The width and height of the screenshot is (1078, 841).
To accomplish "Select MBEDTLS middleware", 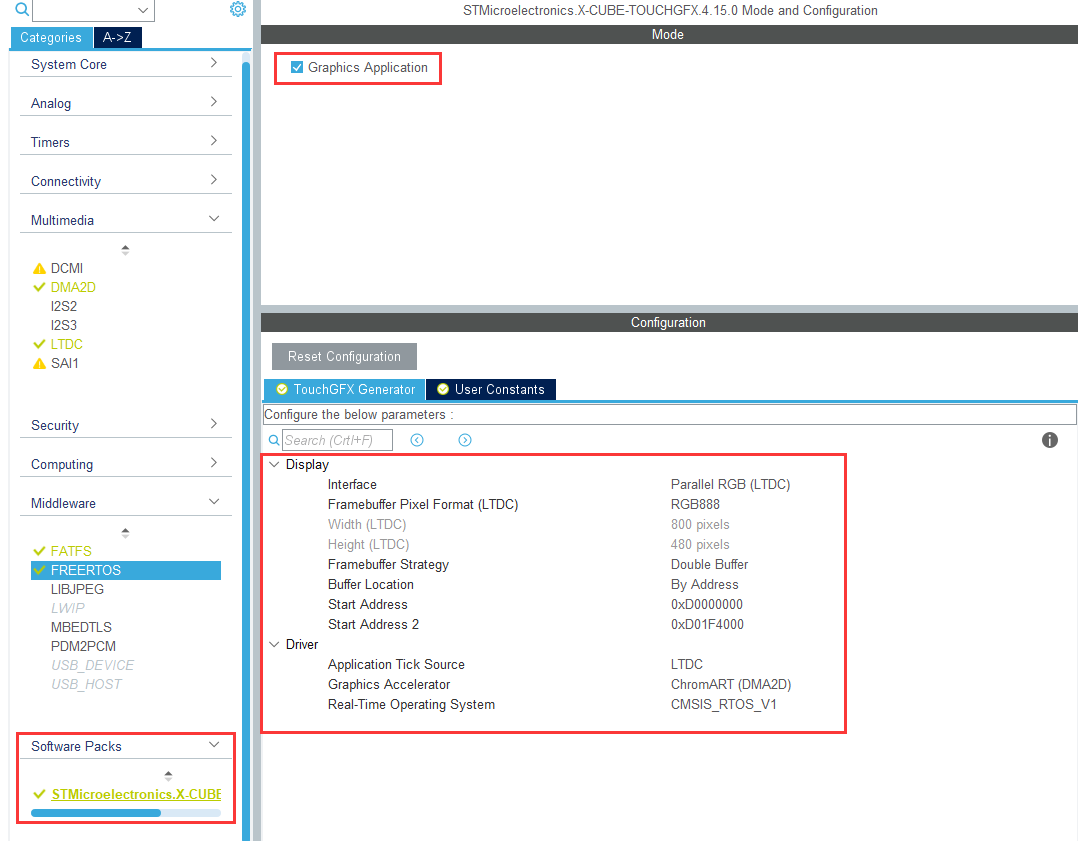I will pyautogui.click(x=81, y=627).
